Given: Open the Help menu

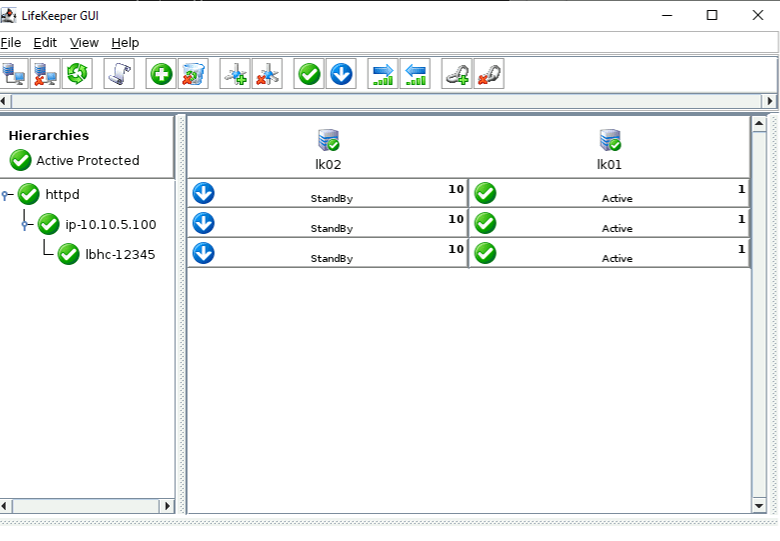Looking at the screenshot, I should pos(125,43).
